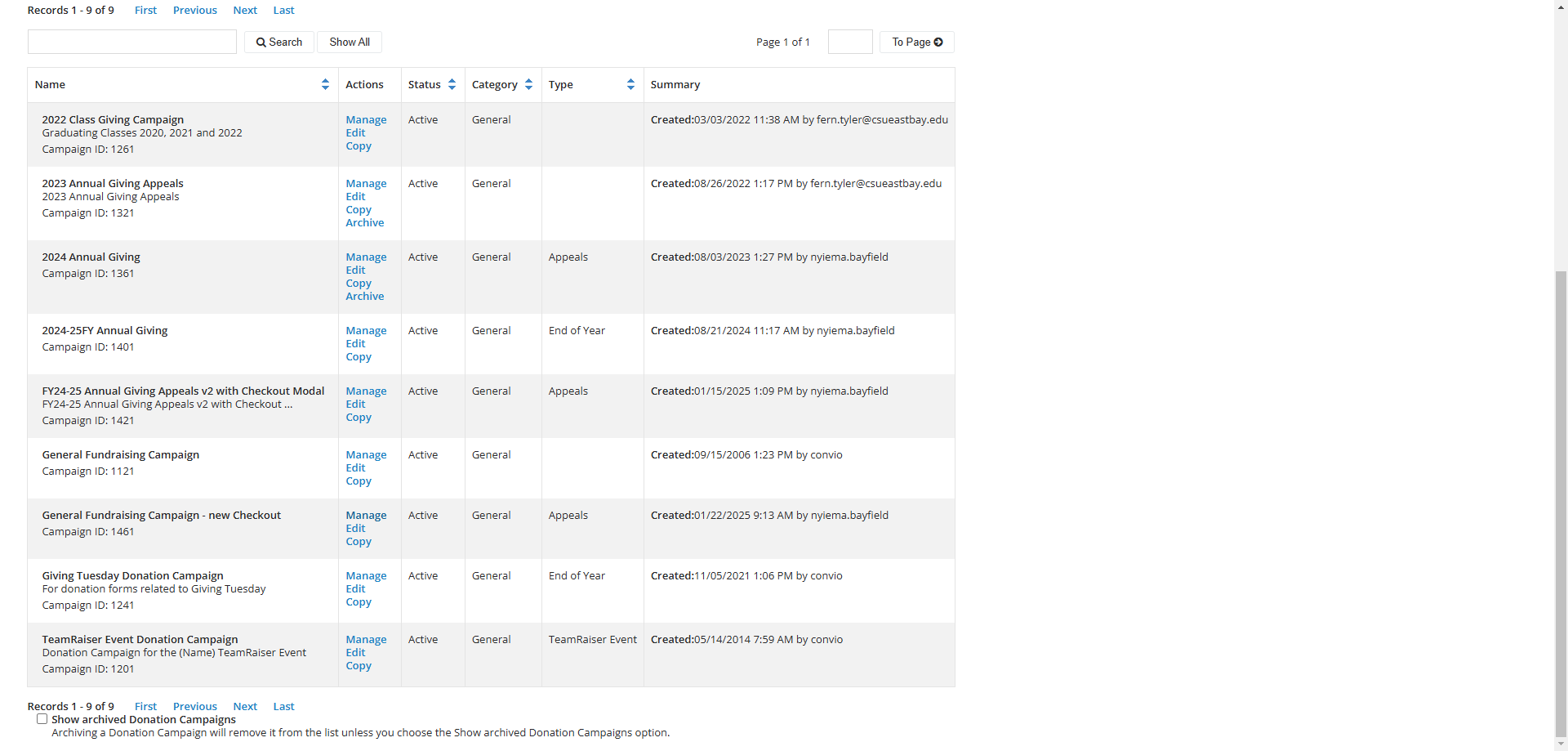Viewport: 1568px width, 751px height.
Task: Select the Actions column header
Action: (364, 84)
